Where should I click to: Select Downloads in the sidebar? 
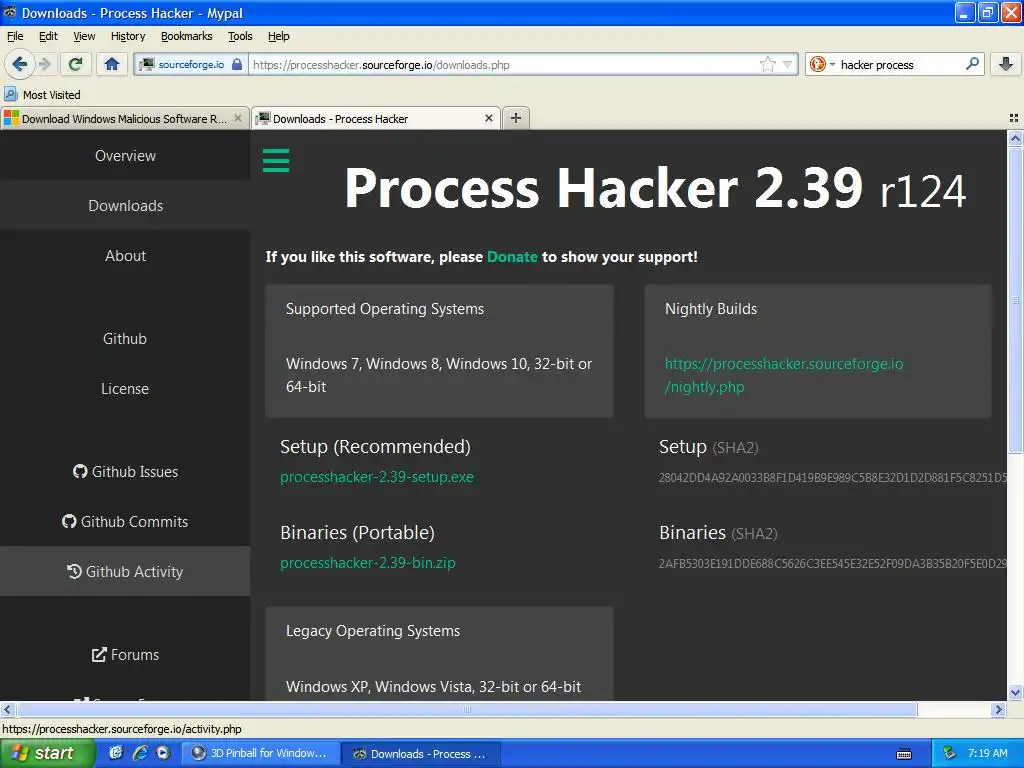(x=125, y=206)
